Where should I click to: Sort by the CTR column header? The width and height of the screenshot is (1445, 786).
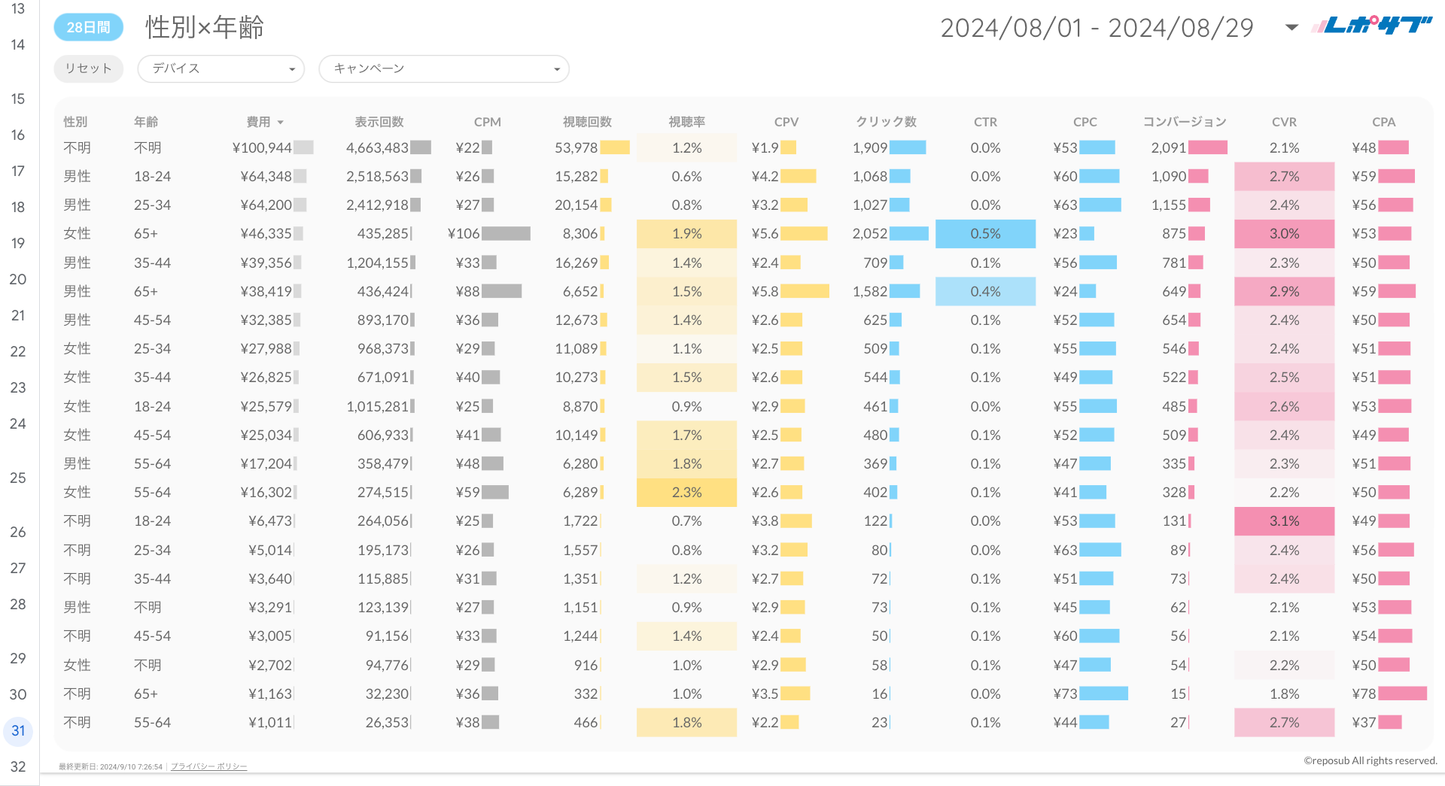(x=985, y=122)
